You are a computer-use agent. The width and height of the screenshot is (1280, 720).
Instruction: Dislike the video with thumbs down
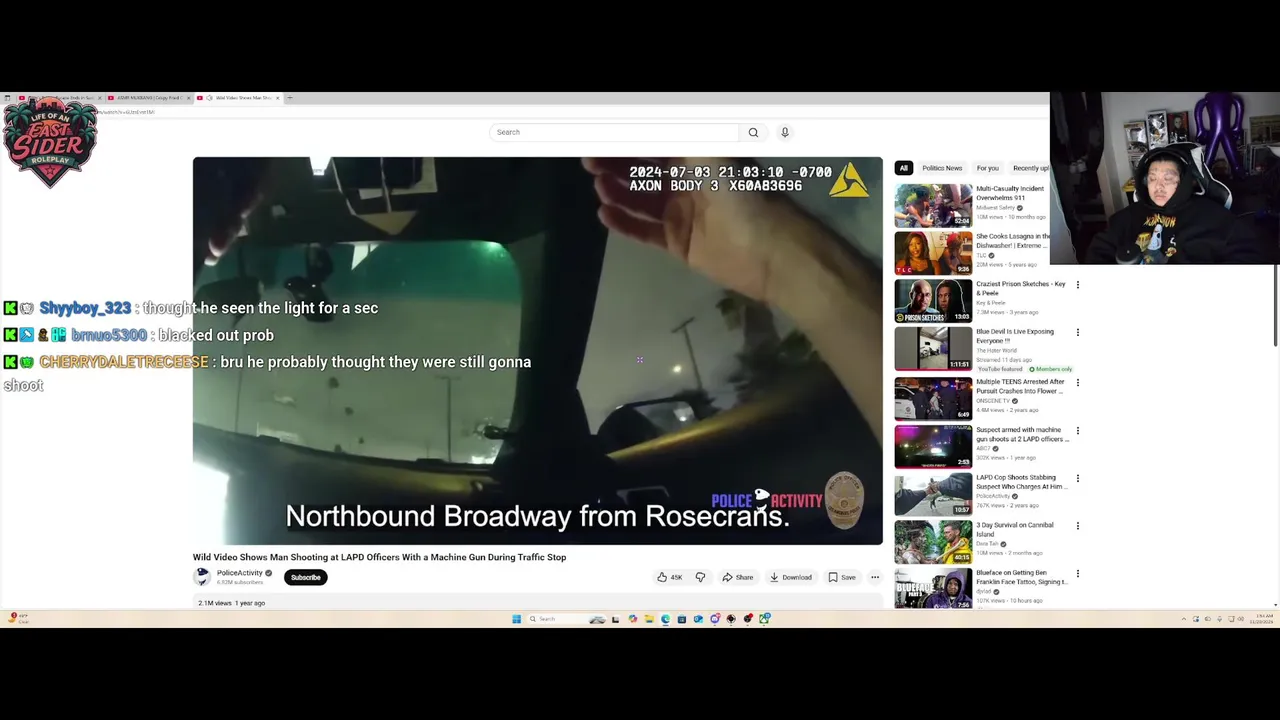700,577
